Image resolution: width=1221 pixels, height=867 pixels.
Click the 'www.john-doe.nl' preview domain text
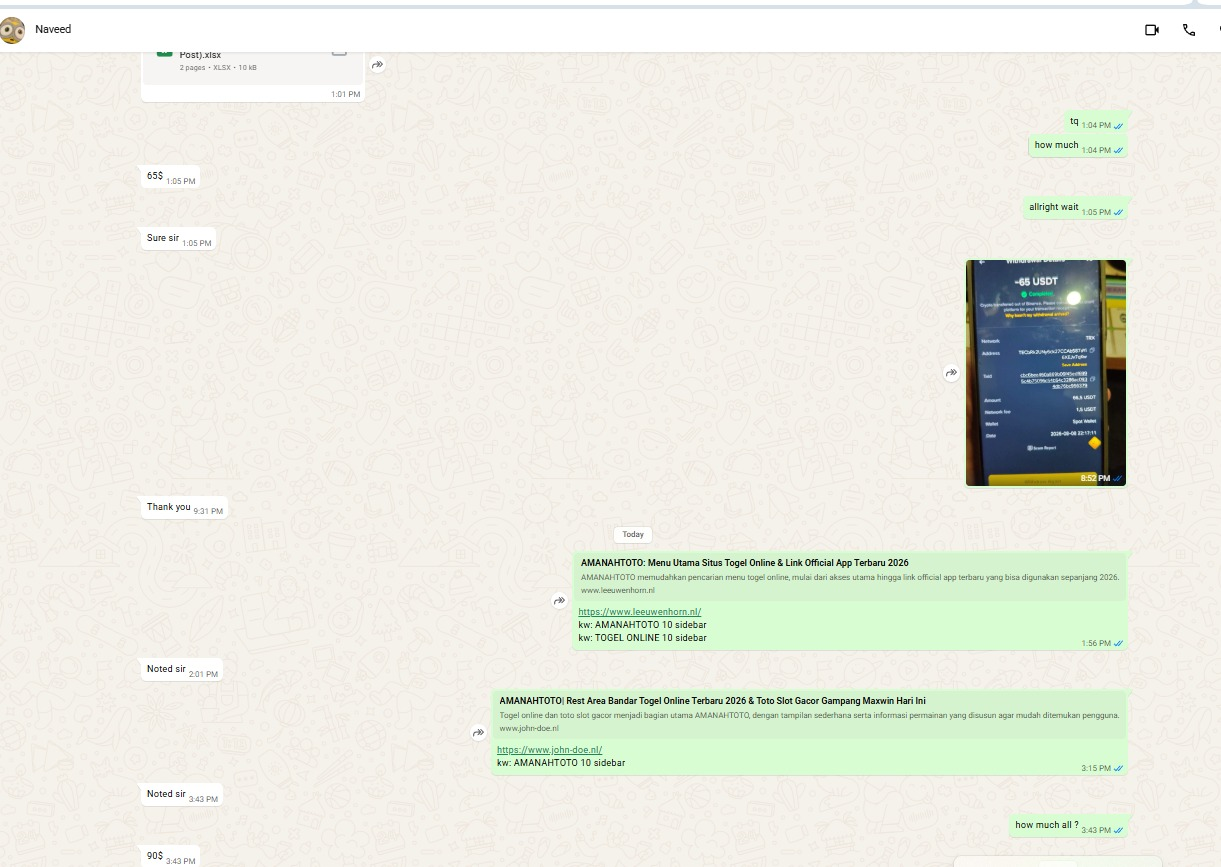point(529,729)
